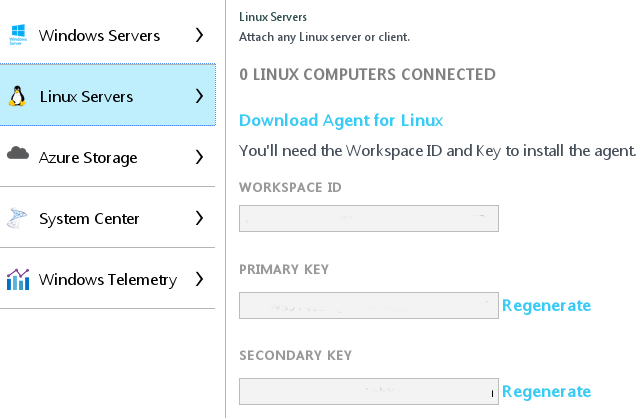This screenshot has width=640, height=418.
Task: Click 'Attach any Linux server or client.' text
Action: pyautogui.click(x=324, y=37)
